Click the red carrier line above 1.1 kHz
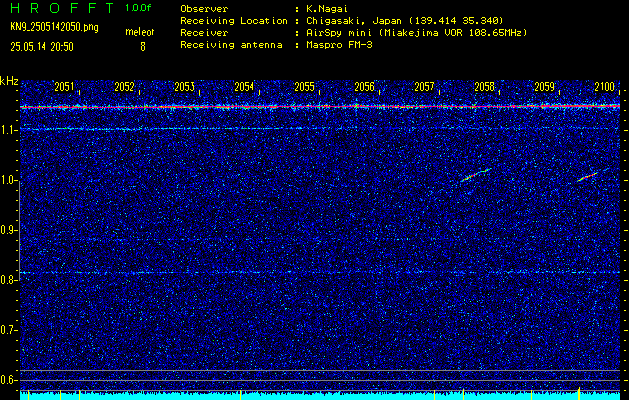629x400 pixels. click(320, 107)
